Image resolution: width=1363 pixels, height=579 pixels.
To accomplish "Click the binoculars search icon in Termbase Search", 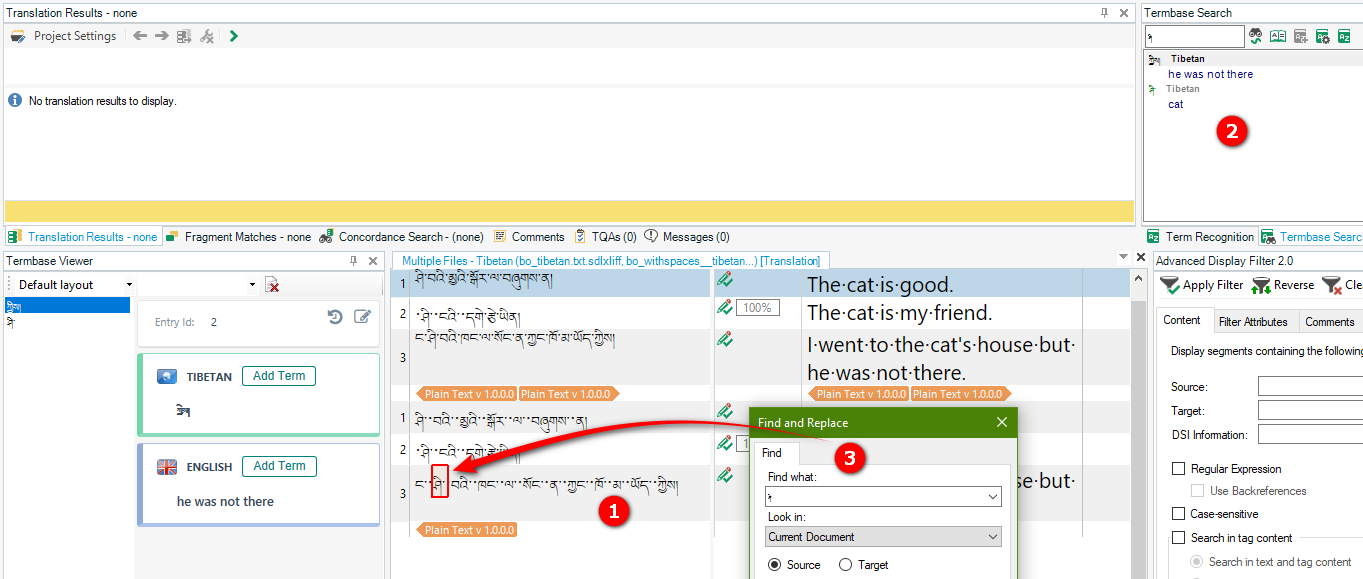I will point(1256,36).
